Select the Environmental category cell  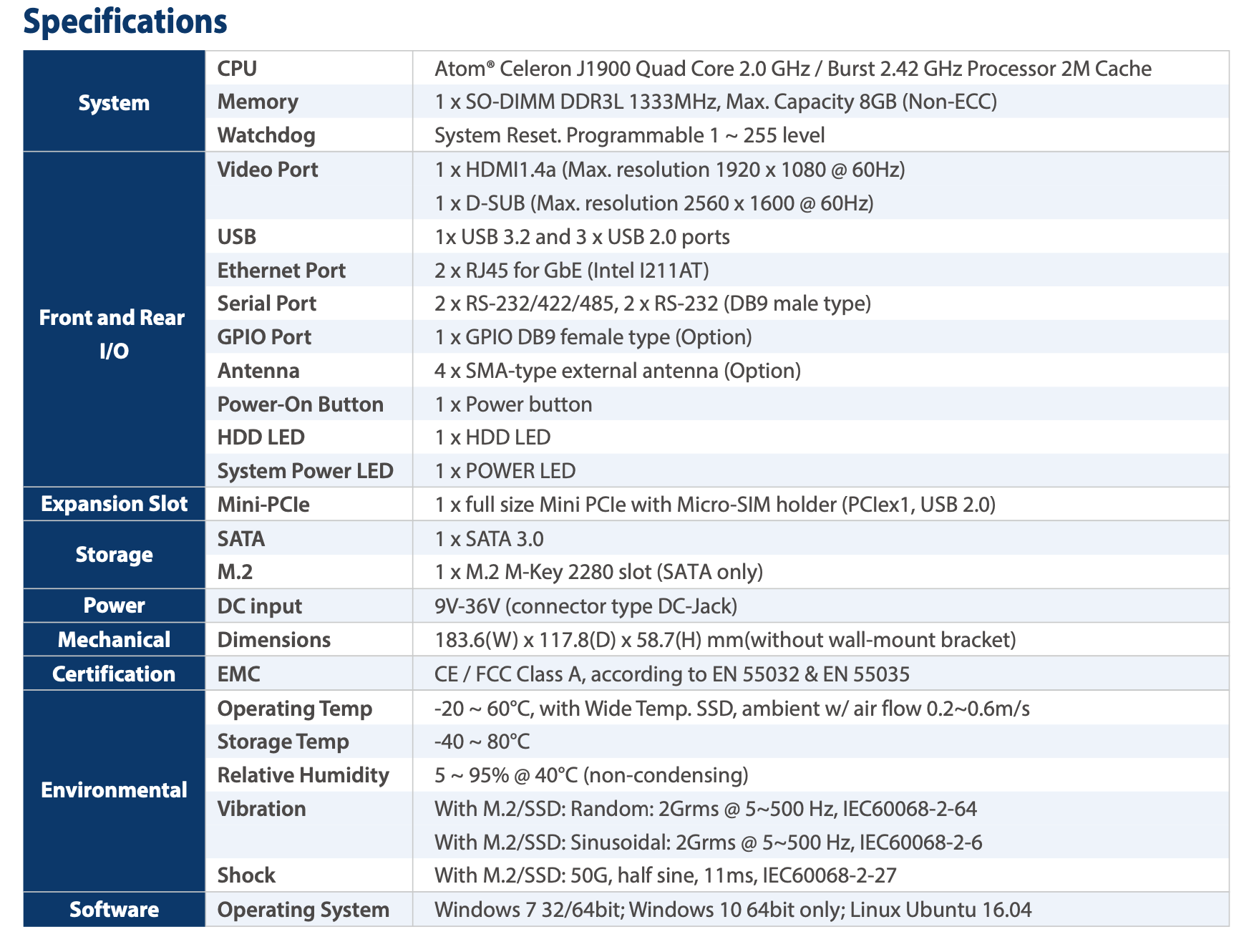click(114, 790)
